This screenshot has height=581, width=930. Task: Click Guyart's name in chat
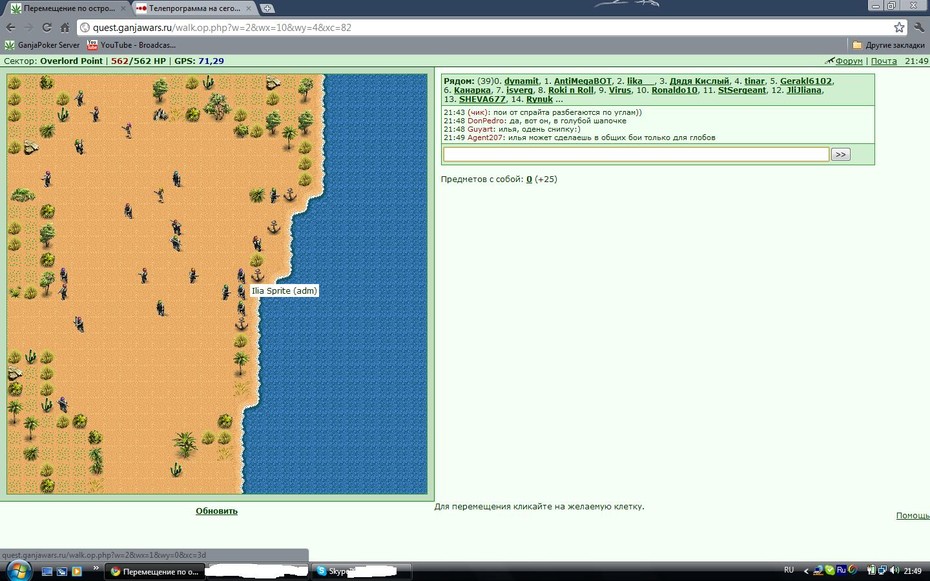[x=480, y=129]
